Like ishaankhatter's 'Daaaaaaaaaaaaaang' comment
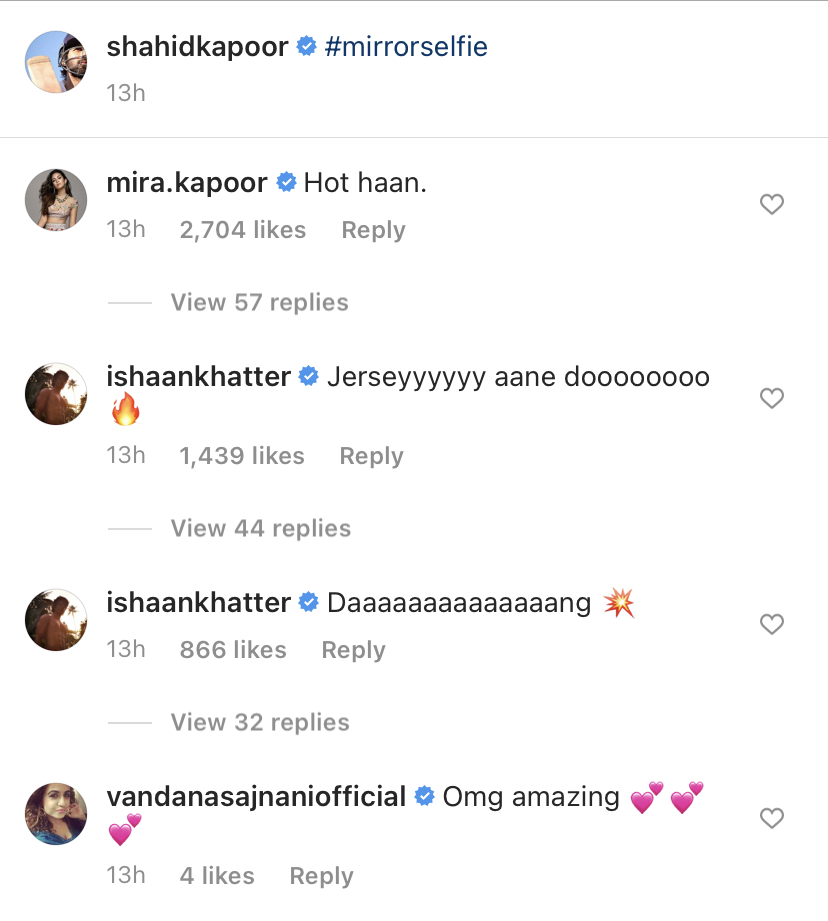 click(x=771, y=624)
